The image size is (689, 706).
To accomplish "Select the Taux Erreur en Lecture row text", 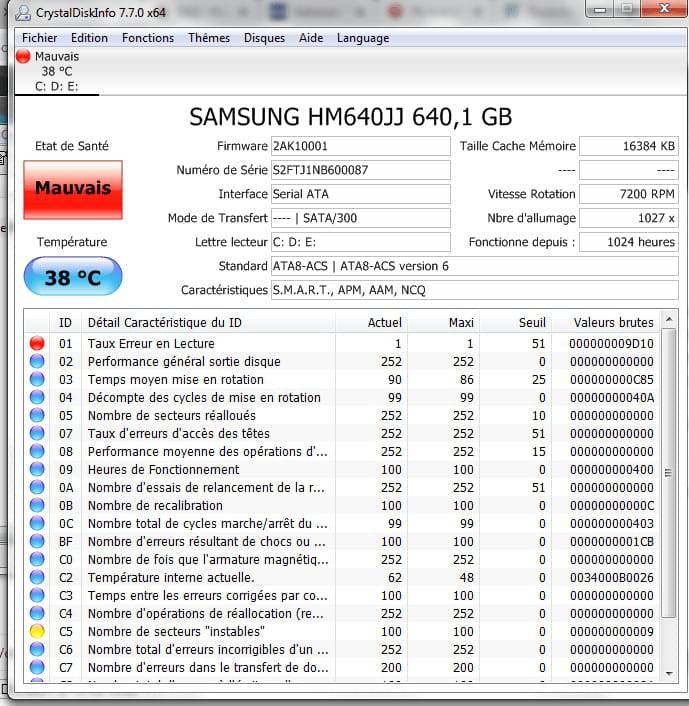I will pyautogui.click(x=151, y=344).
